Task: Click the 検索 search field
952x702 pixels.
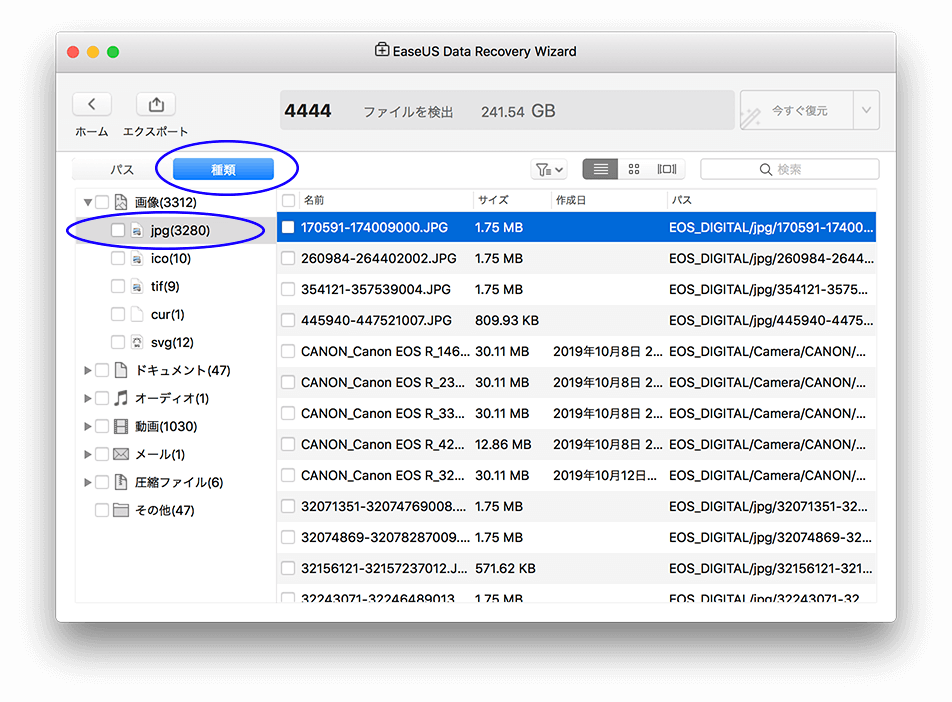Action: (789, 169)
